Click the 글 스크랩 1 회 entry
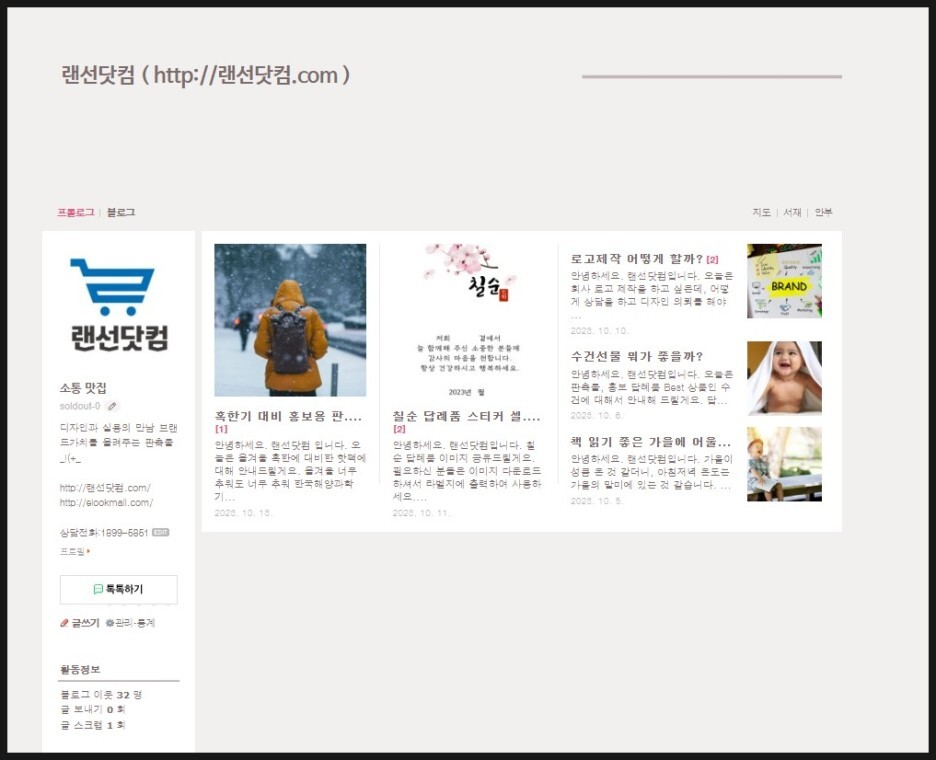 click(93, 725)
